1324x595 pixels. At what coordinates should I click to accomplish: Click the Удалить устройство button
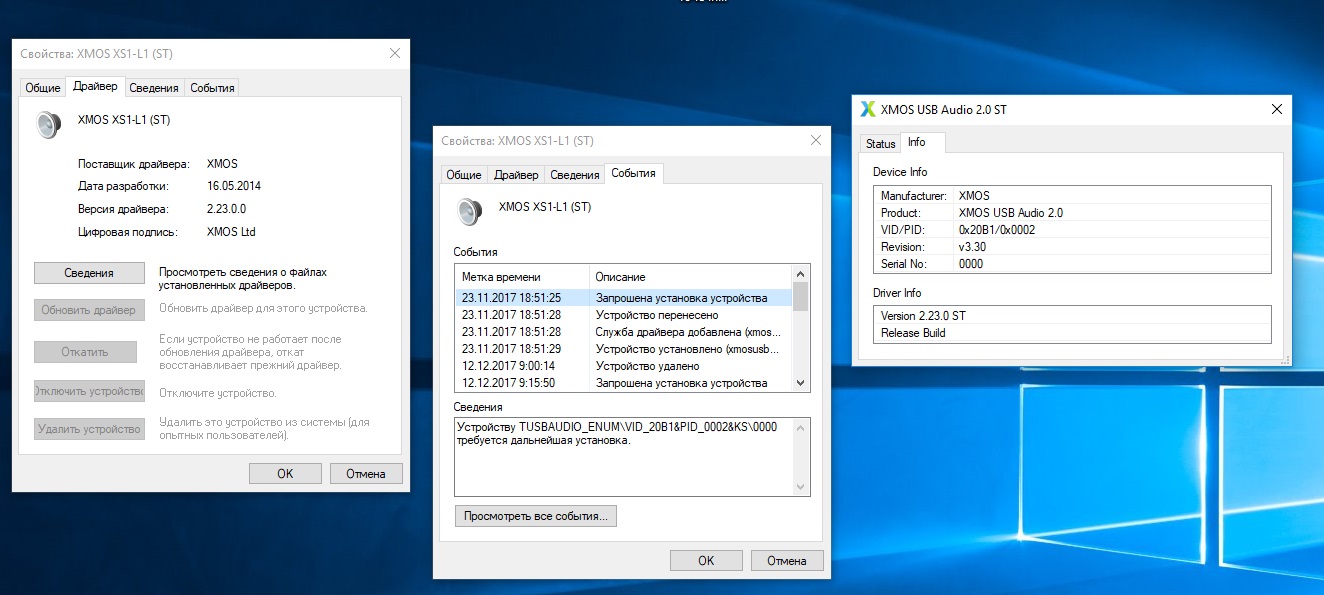click(89, 429)
